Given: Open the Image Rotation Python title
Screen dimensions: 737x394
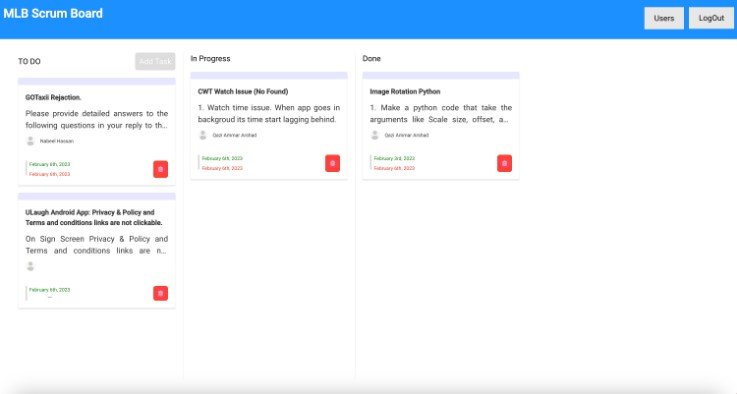Looking at the screenshot, I should [x=405, y=91].
